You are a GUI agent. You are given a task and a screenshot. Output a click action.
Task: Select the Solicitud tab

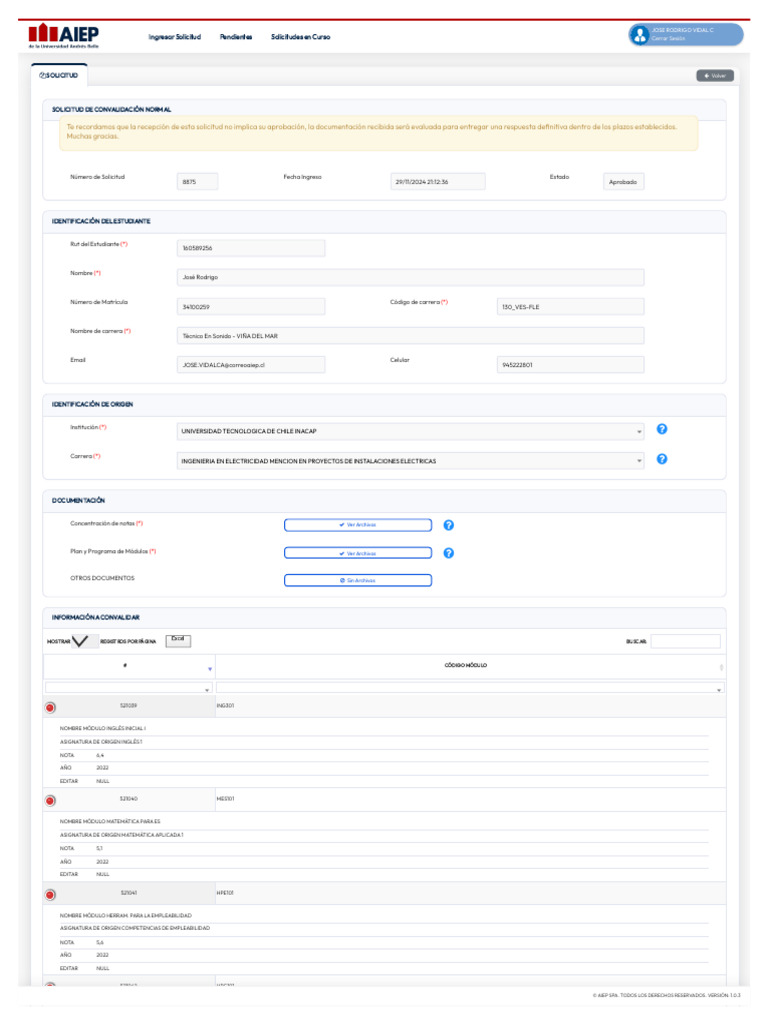(x=59, y=75)
